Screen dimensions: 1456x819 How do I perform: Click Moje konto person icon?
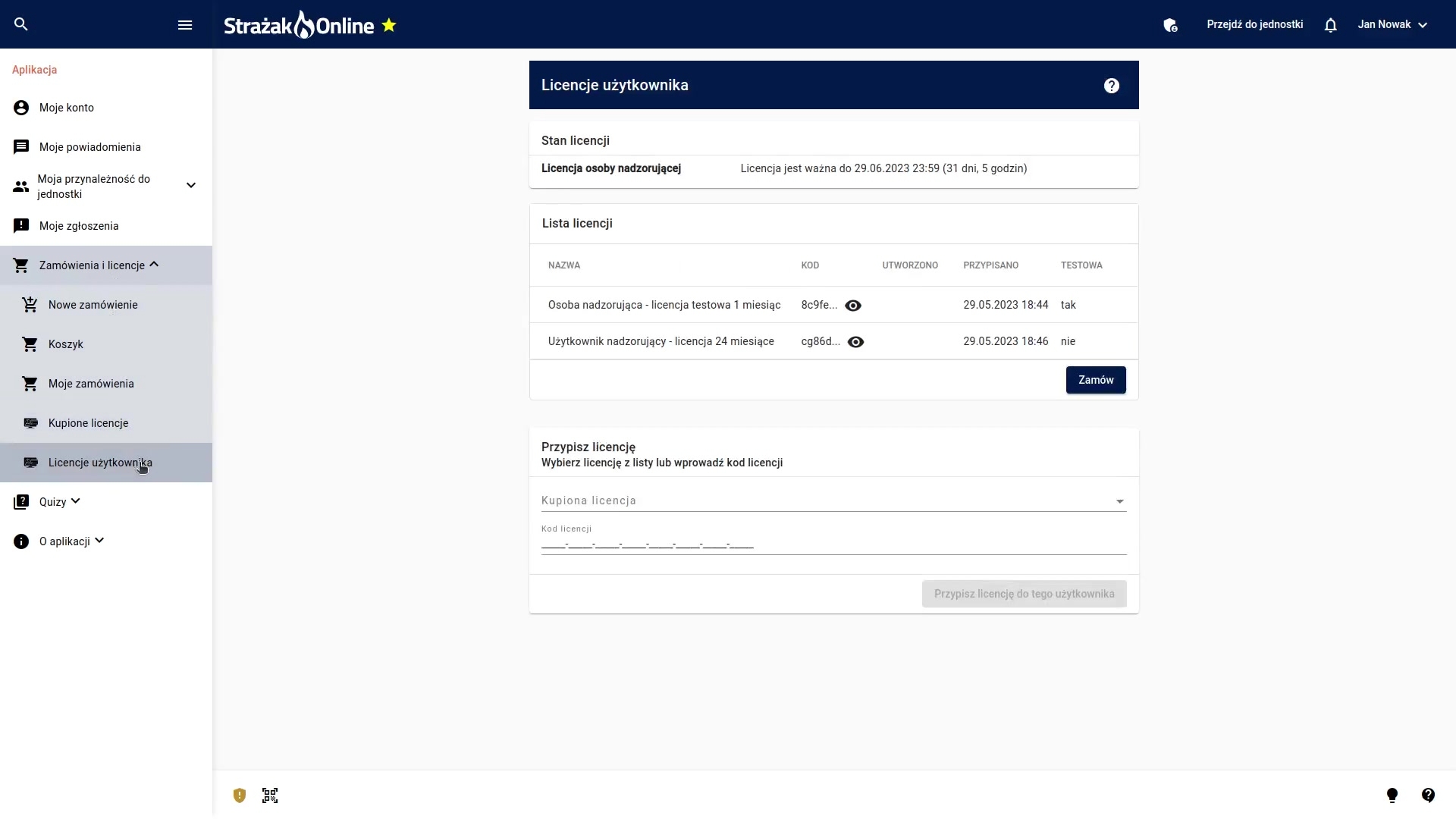point(21,108)
